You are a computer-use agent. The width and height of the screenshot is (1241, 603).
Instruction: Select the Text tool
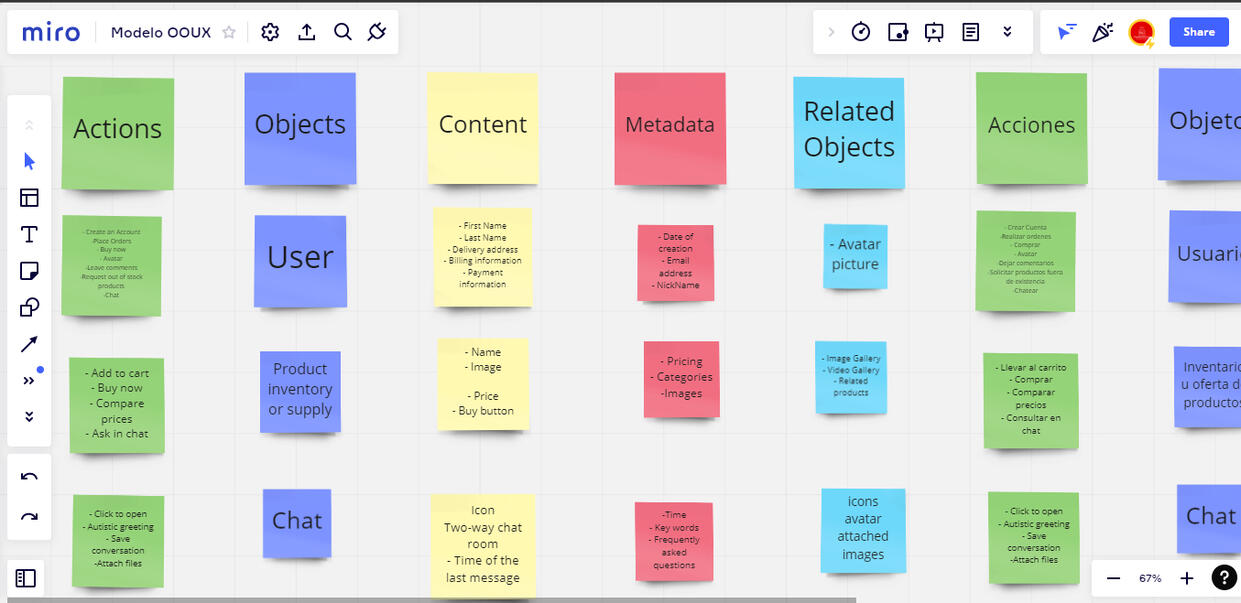(29, 233)
